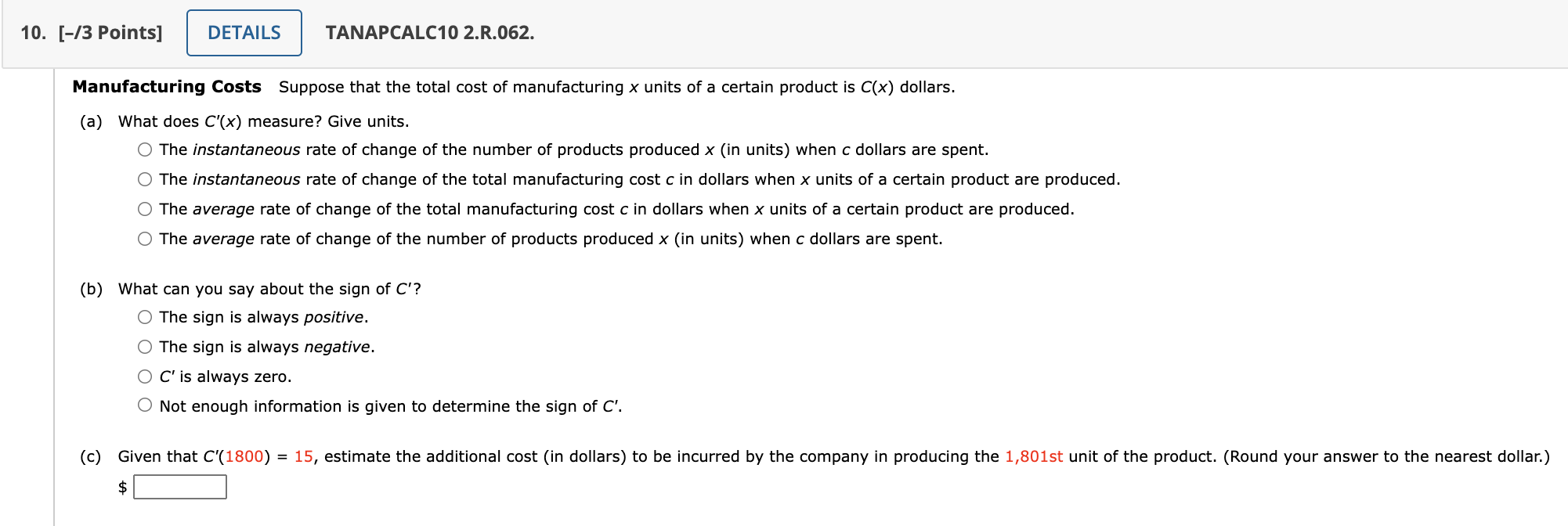This screenshot has width=1568, height=526.
Task: Click the dollar sign beside the answer field
Action: pos(123,488)
